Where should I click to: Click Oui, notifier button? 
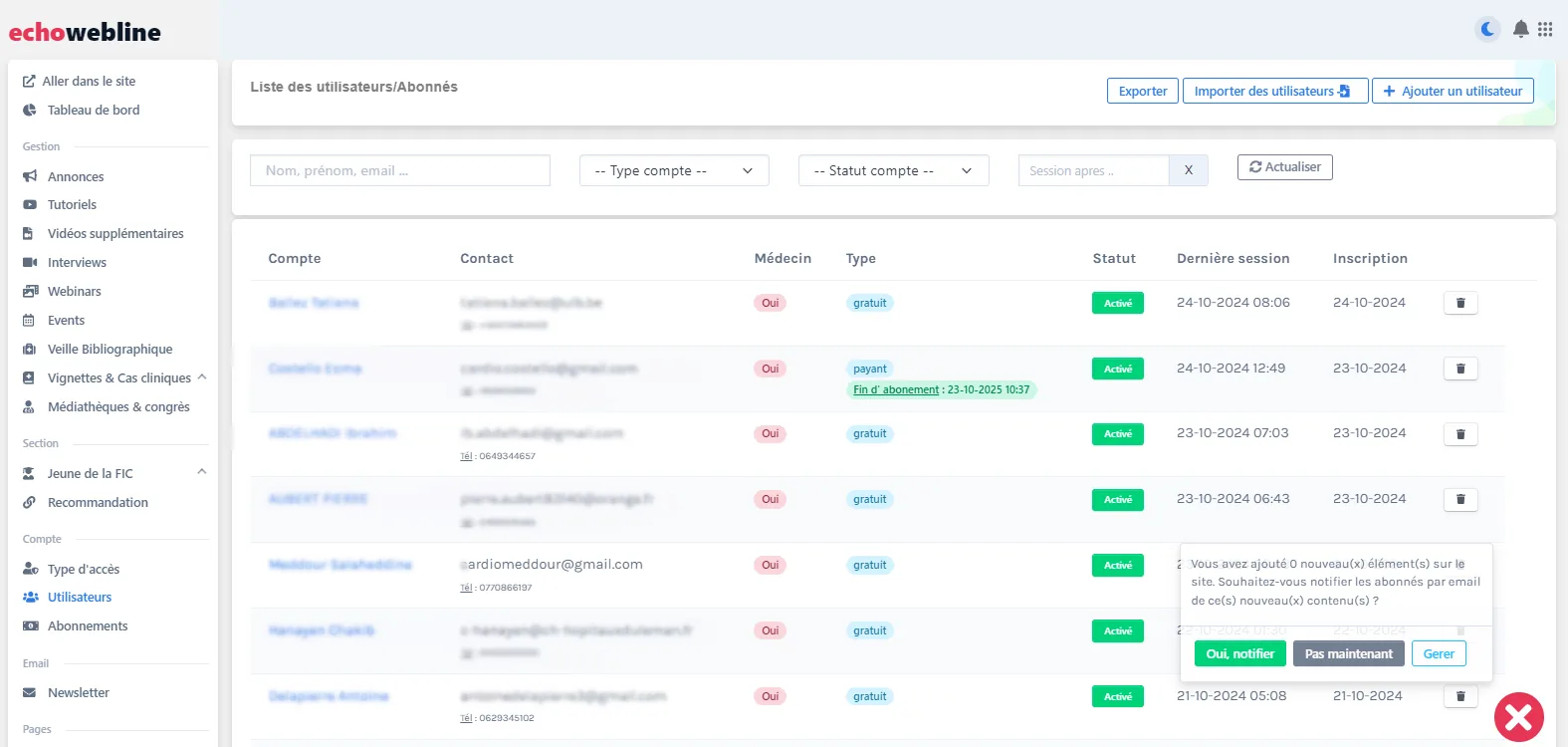pyautogui.click(x=1239, y=653)
